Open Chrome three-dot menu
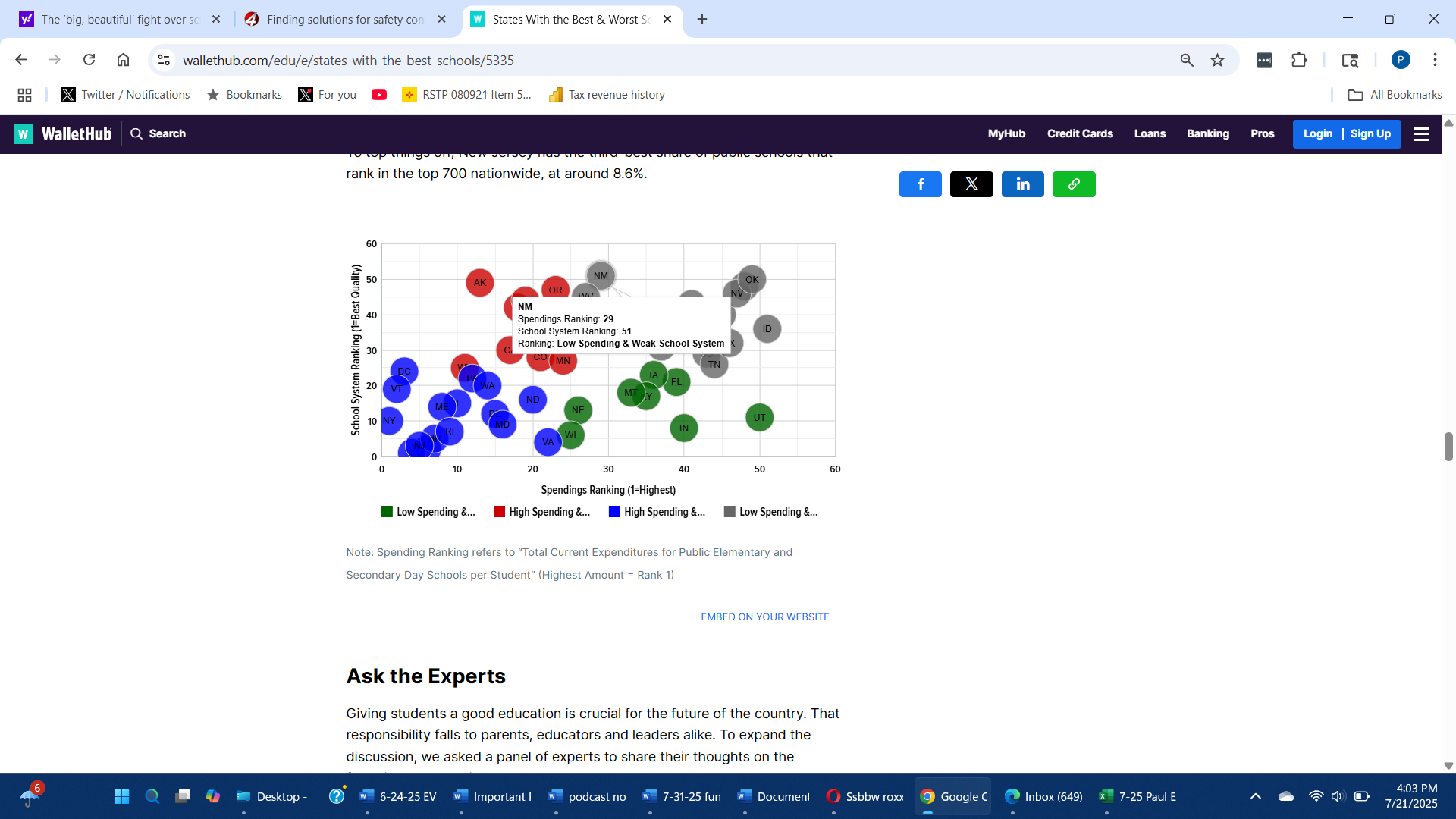Viewport: 1456px width, 819px height. (1435, 60)
